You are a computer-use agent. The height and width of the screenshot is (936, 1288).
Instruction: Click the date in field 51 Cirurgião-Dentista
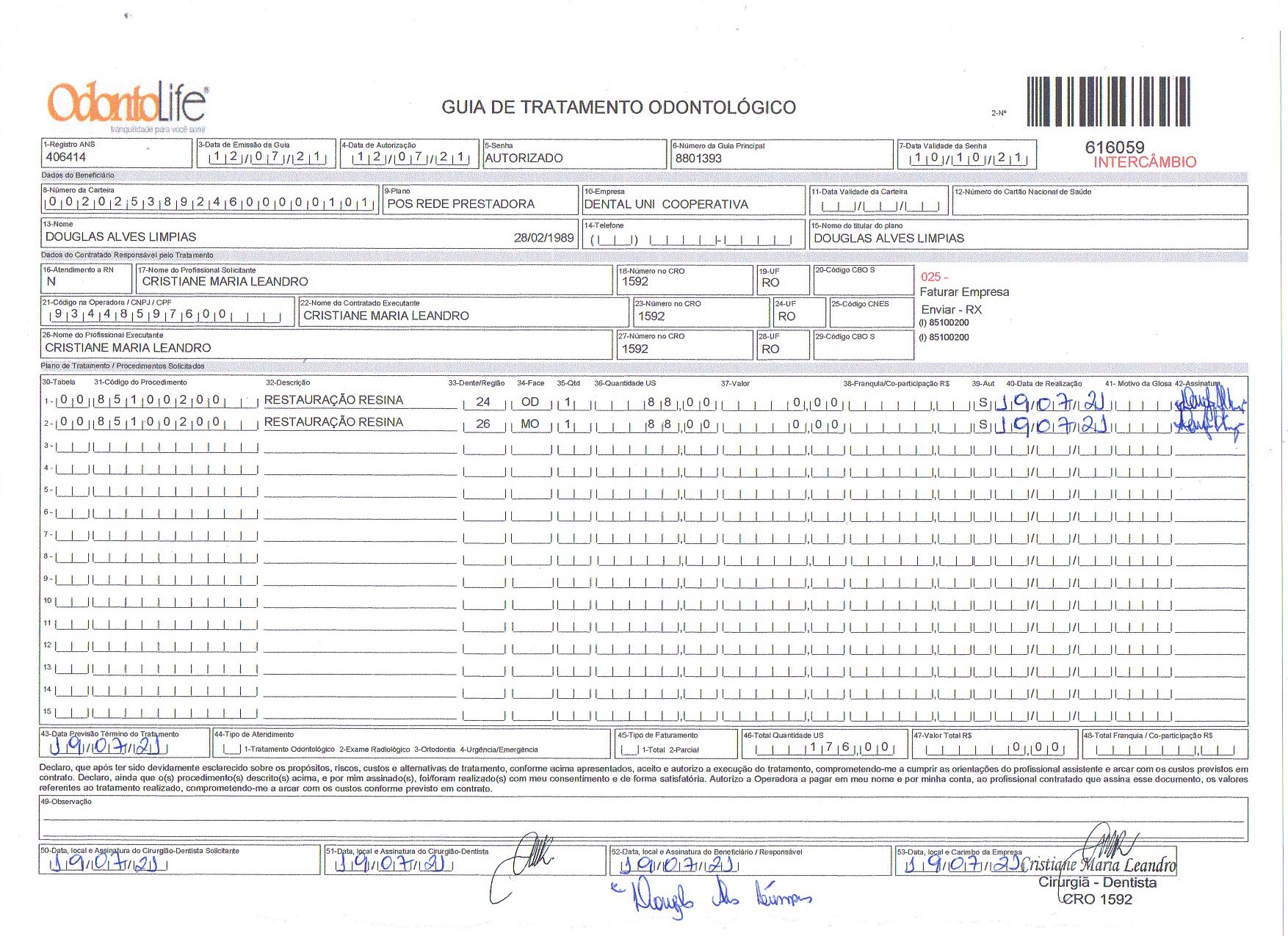pyautogui.click(x=393, y=864)
